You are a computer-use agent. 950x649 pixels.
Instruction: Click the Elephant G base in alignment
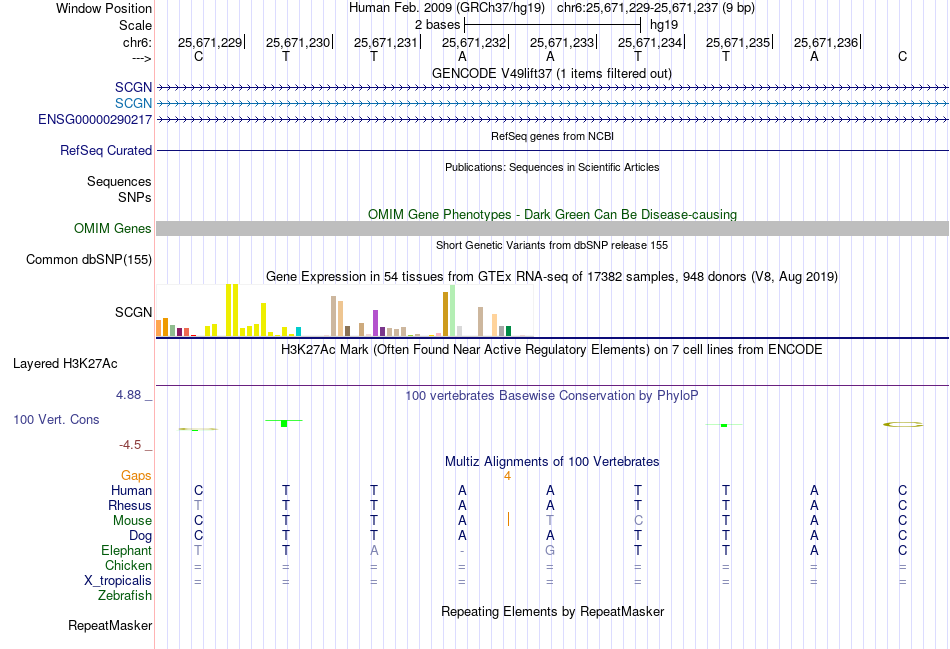click(550, 550)
